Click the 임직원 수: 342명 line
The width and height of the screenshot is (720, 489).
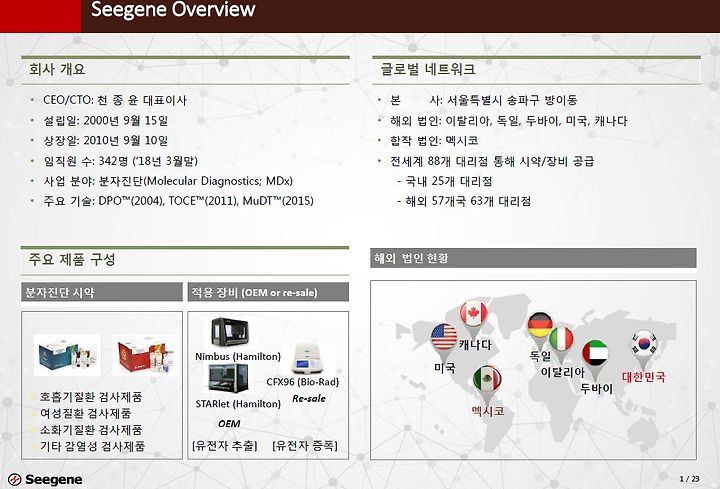coord(120,161)
